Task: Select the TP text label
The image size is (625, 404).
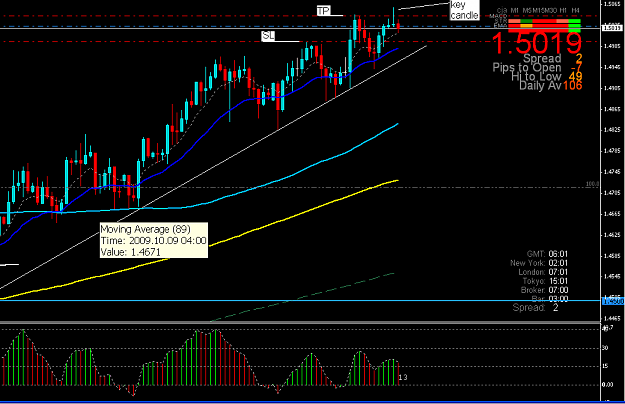Action: coord(323,11)
